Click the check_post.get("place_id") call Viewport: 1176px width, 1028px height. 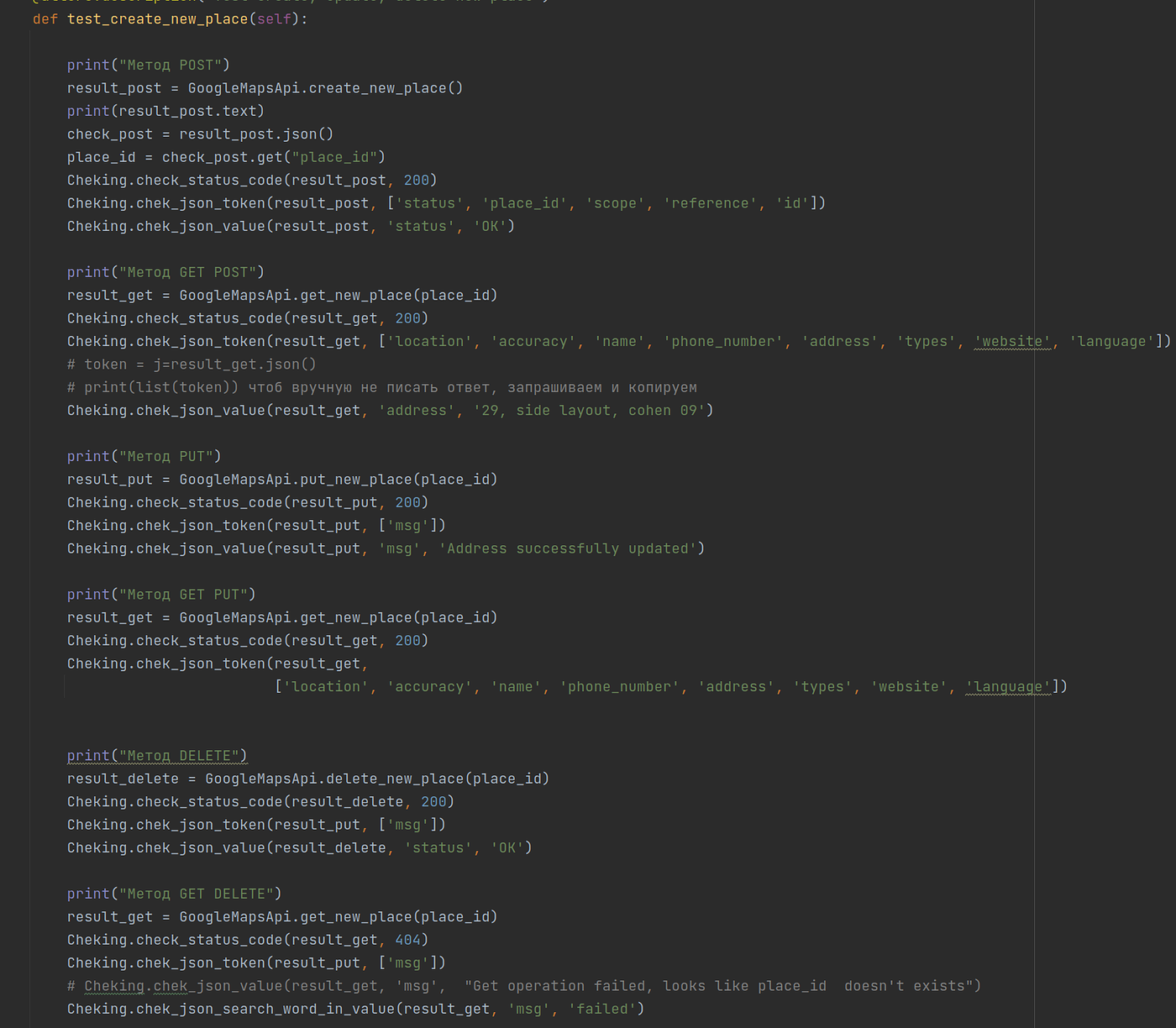273,157
